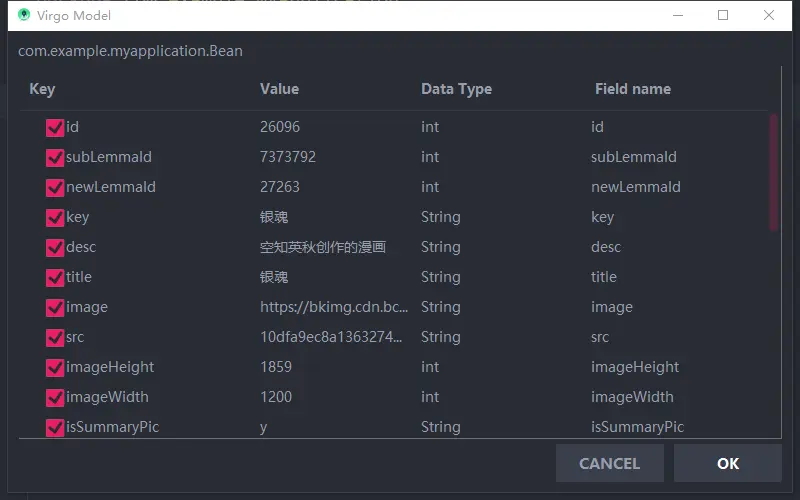Click the Virgo Model window title
800x500 pixels.
[x=74, y=15]
